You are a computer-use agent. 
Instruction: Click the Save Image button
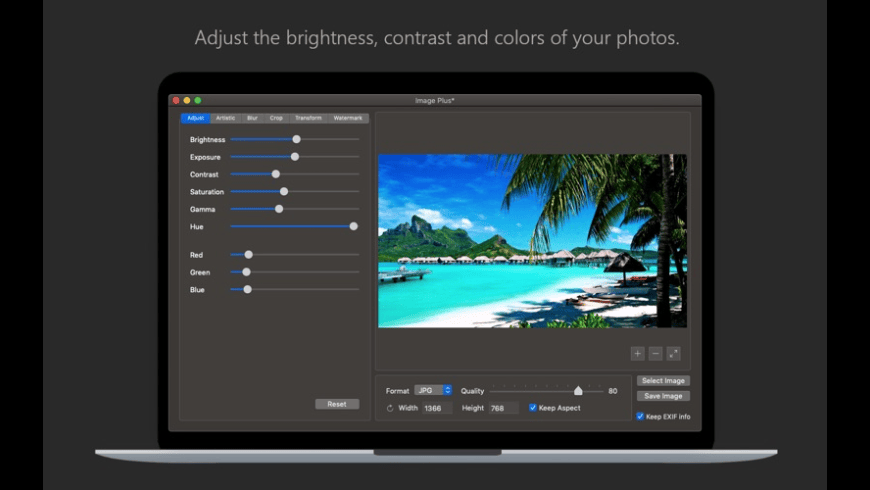click(663, 396)
